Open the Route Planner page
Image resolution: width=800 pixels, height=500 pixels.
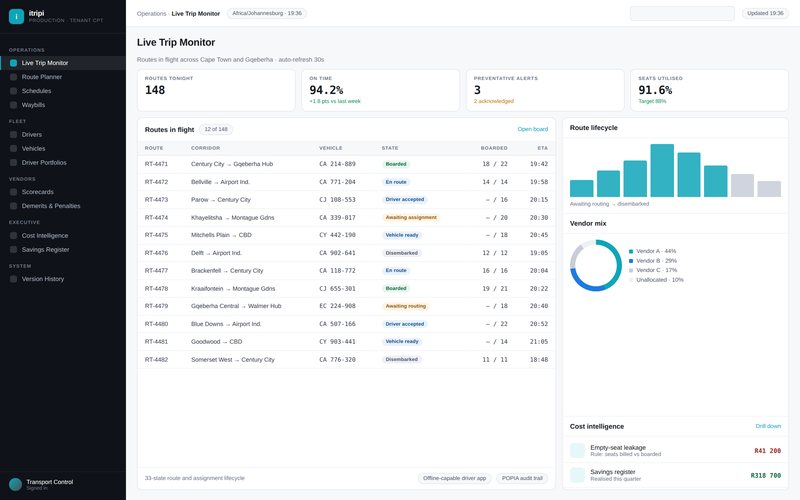pos(63,77)
